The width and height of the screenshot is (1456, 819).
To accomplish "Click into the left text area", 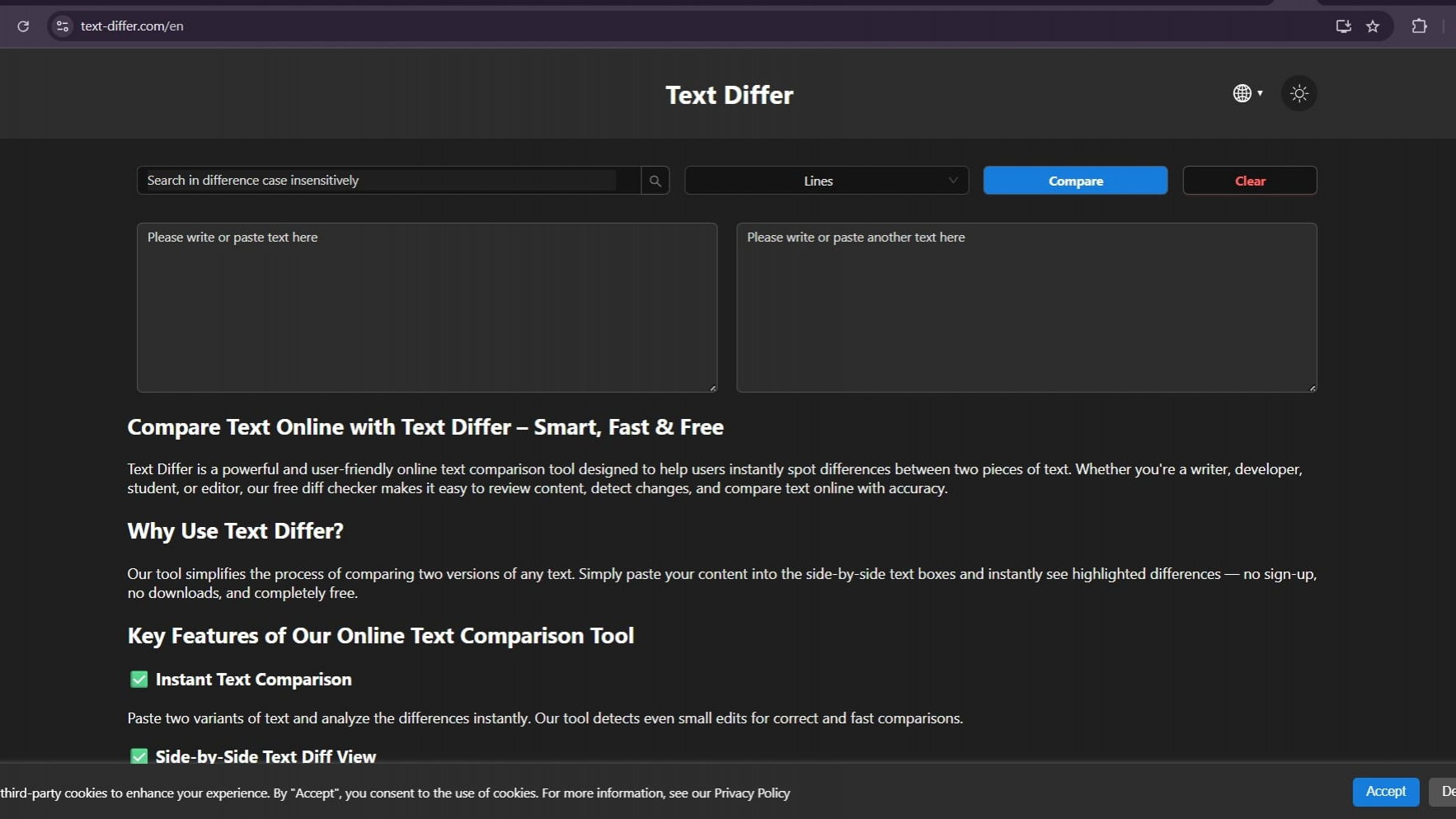I will (426, 307).
